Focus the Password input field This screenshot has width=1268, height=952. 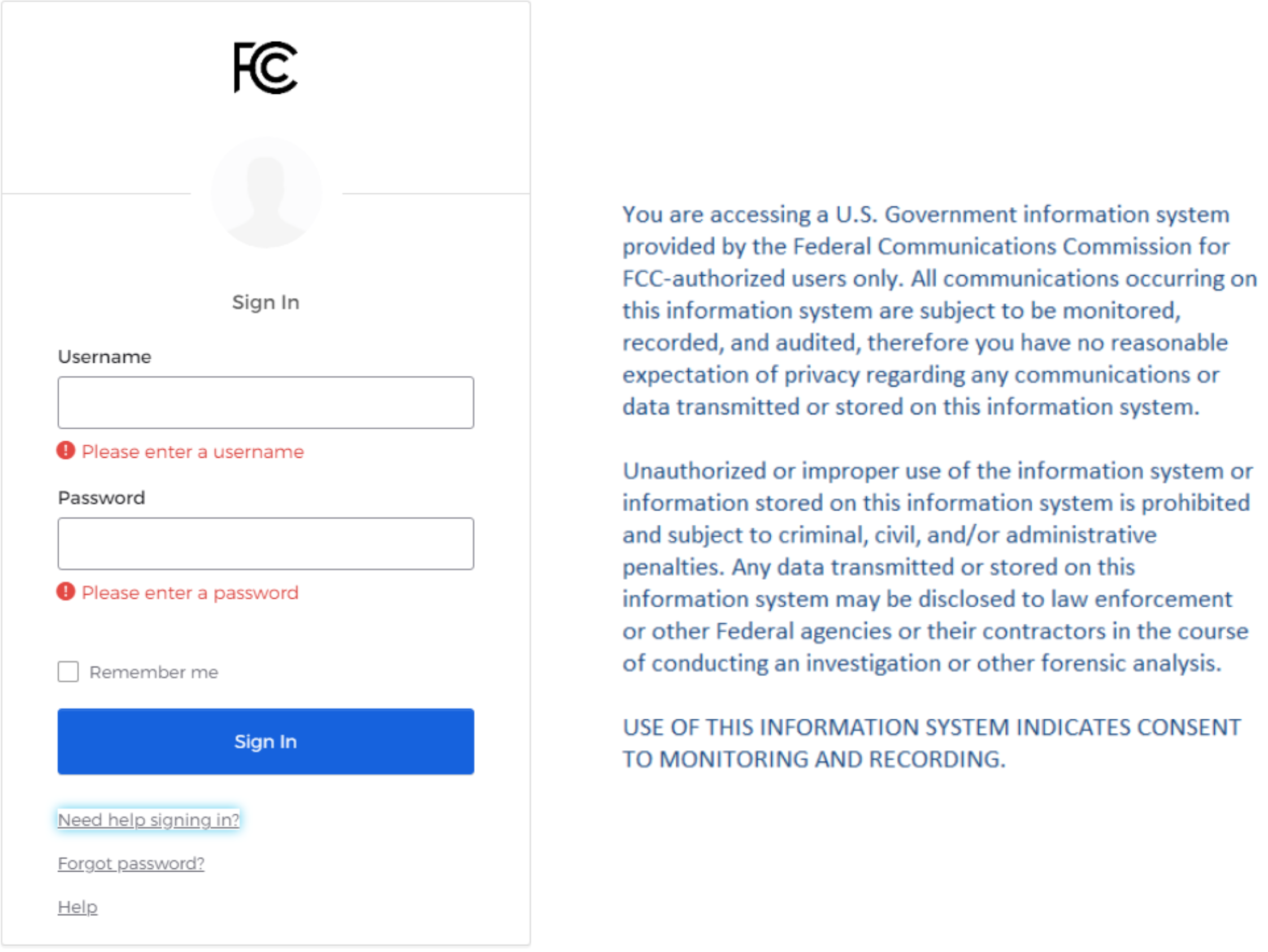[x=266, y=544]
